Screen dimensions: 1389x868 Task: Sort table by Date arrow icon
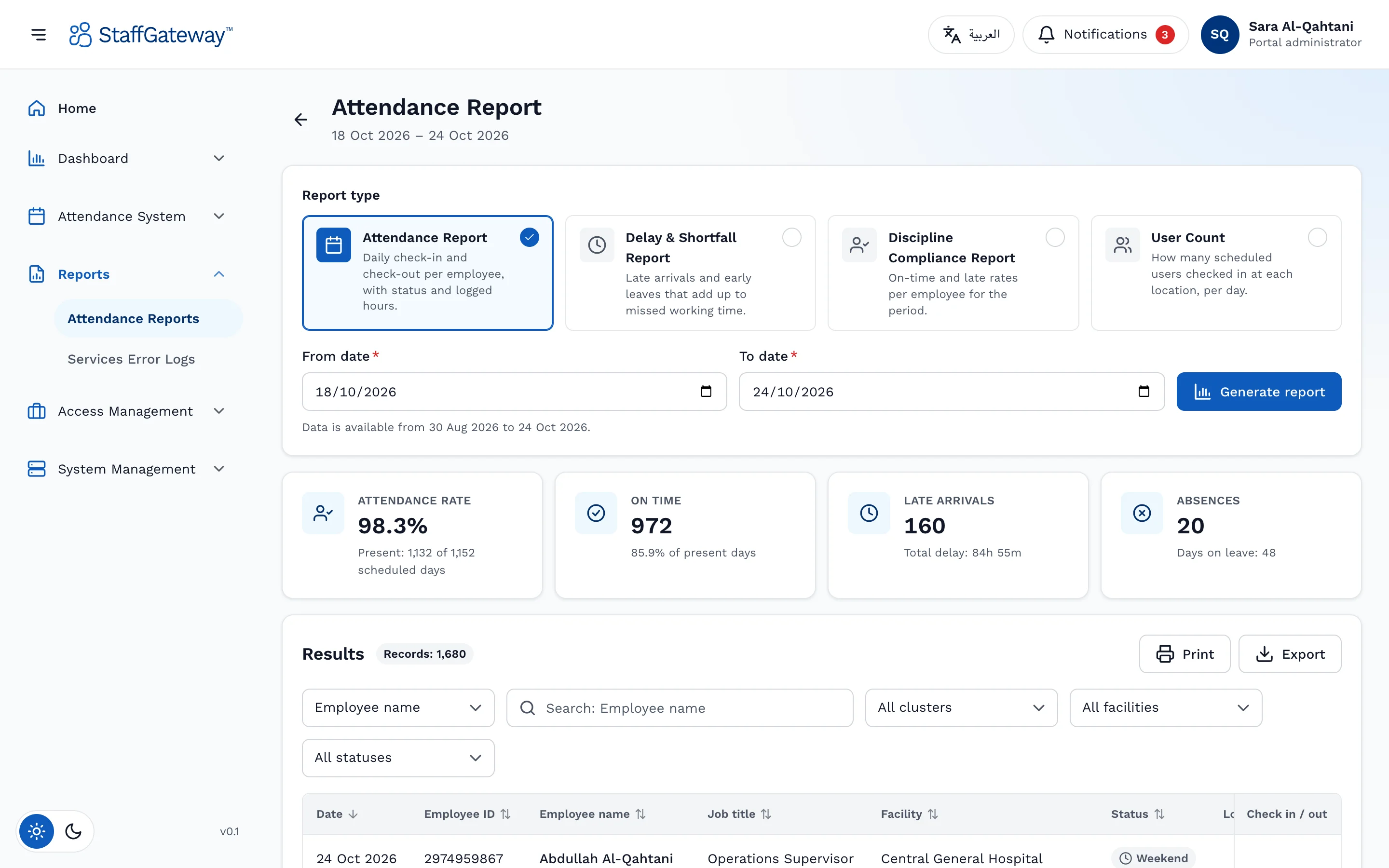(353, 814)
